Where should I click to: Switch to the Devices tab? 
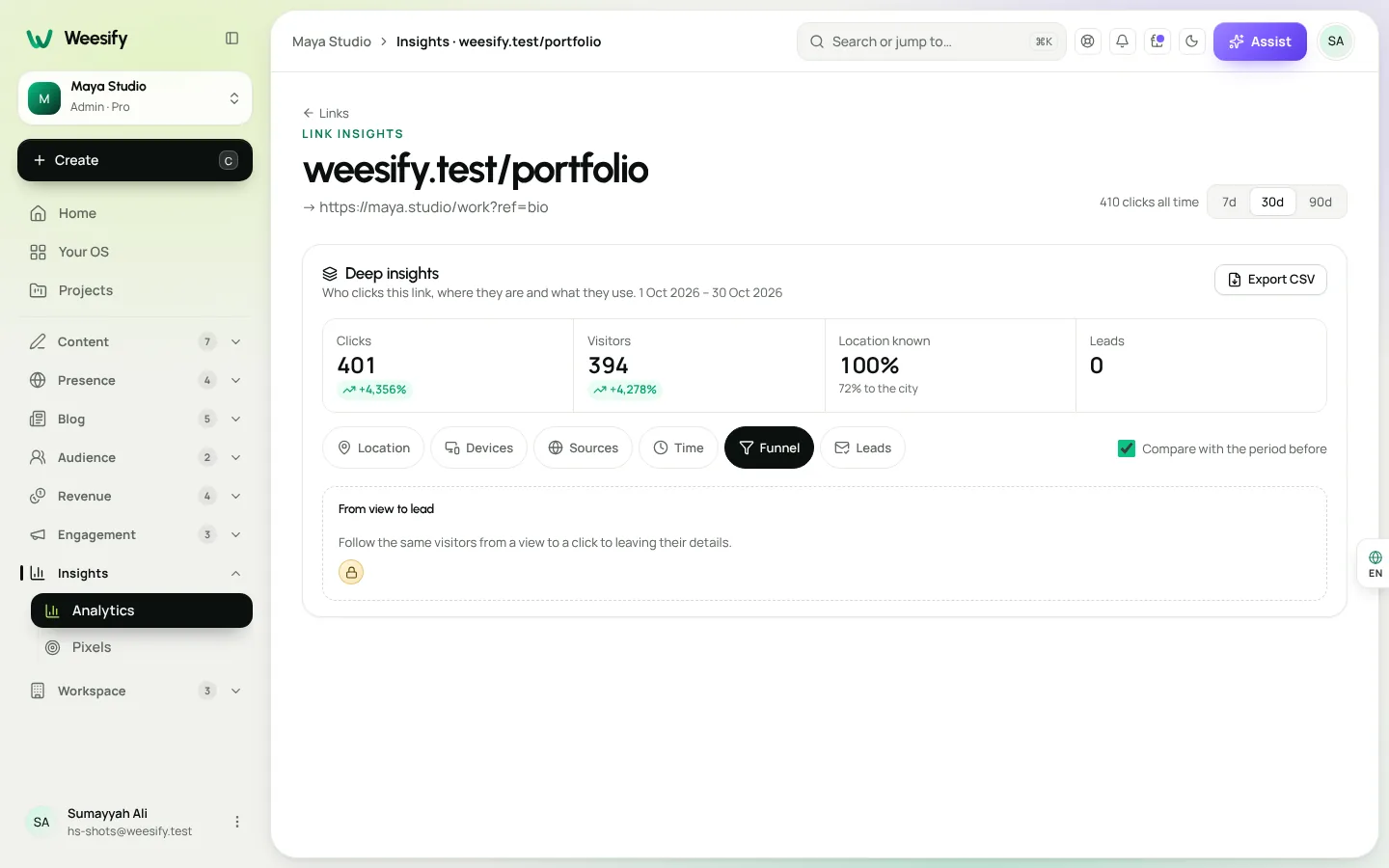coord(478,448)
